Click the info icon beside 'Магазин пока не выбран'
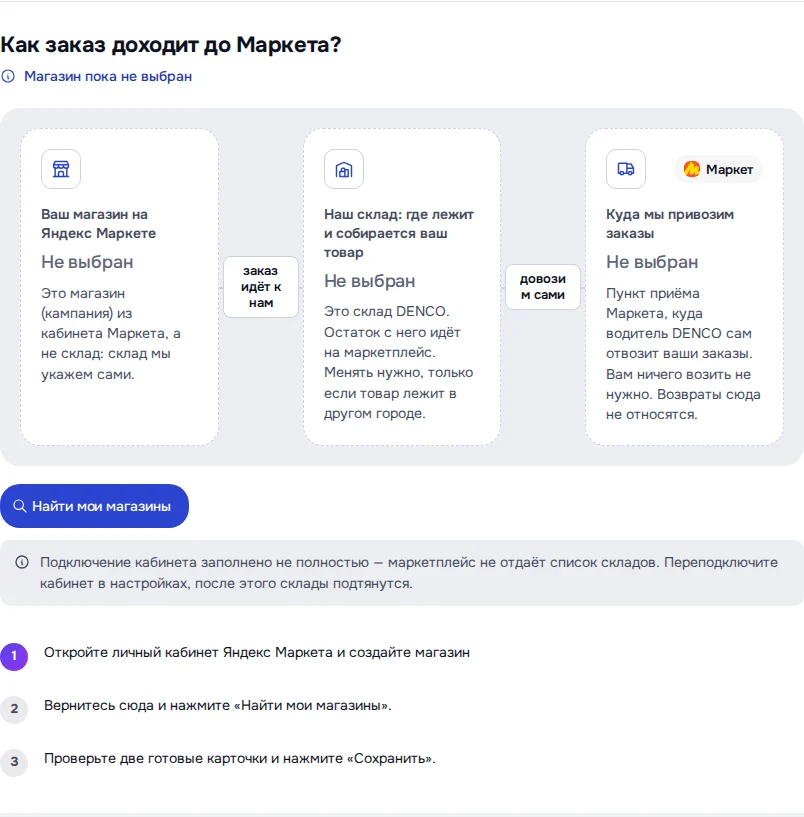Viewport: 804px width, 817px height. (x=8, y=76)
